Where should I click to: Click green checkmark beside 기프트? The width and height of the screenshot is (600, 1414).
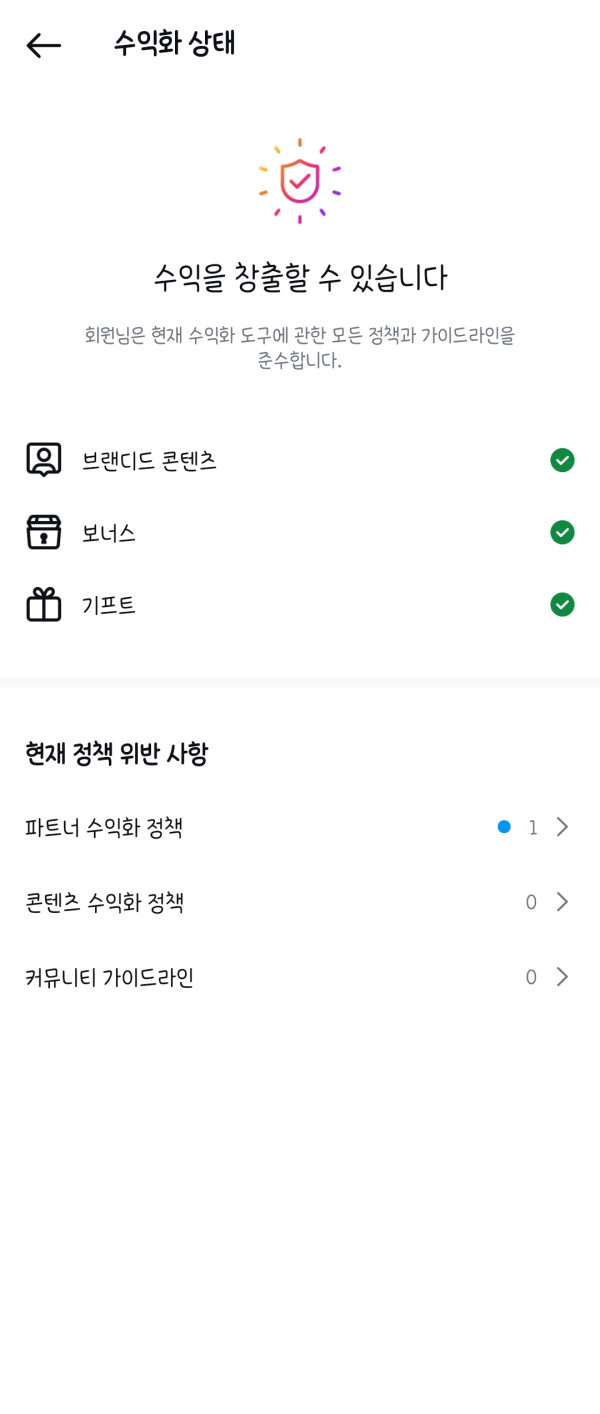pos(562,605)
